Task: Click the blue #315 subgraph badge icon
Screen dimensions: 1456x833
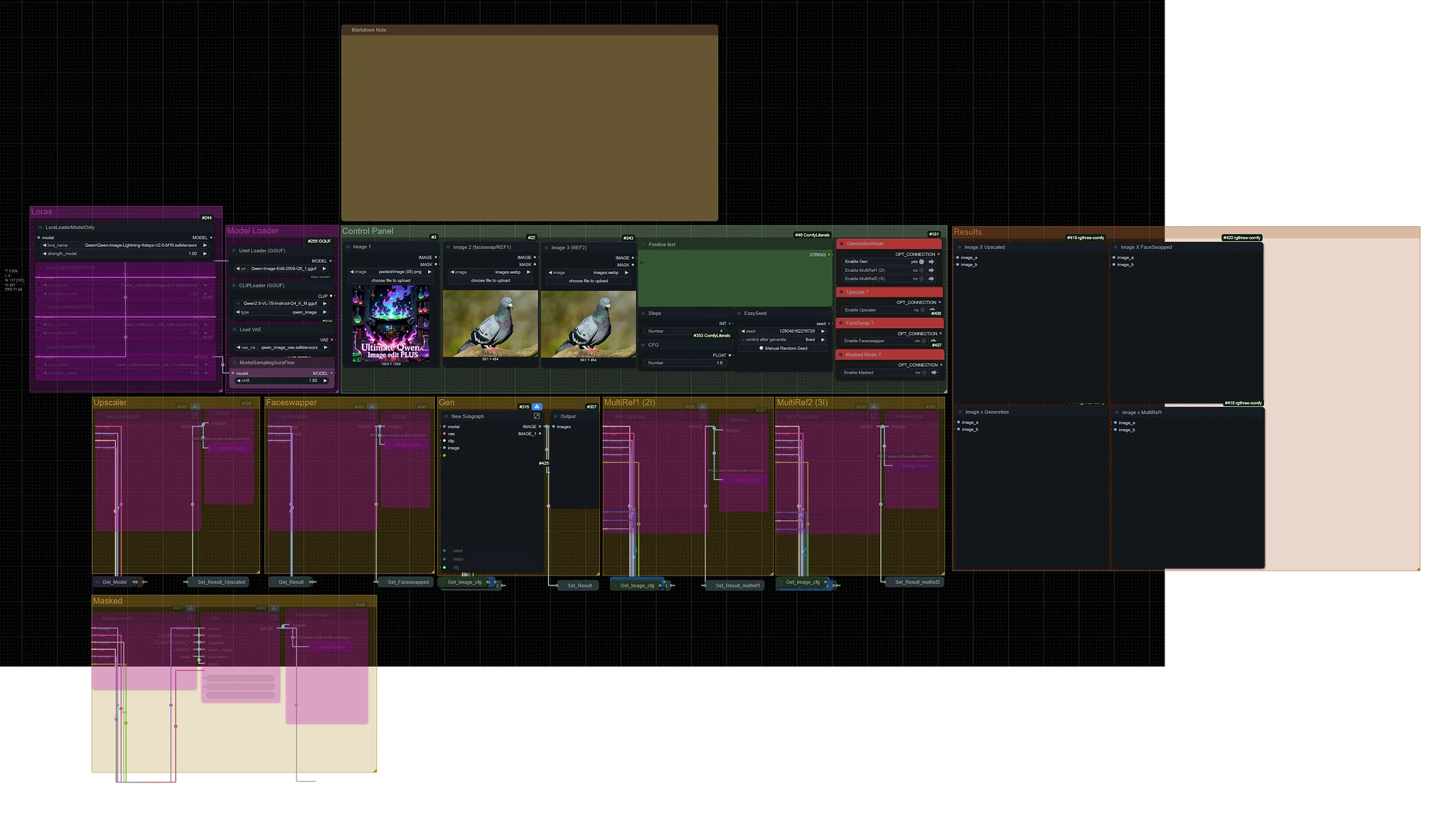Action: pos(537,407)
